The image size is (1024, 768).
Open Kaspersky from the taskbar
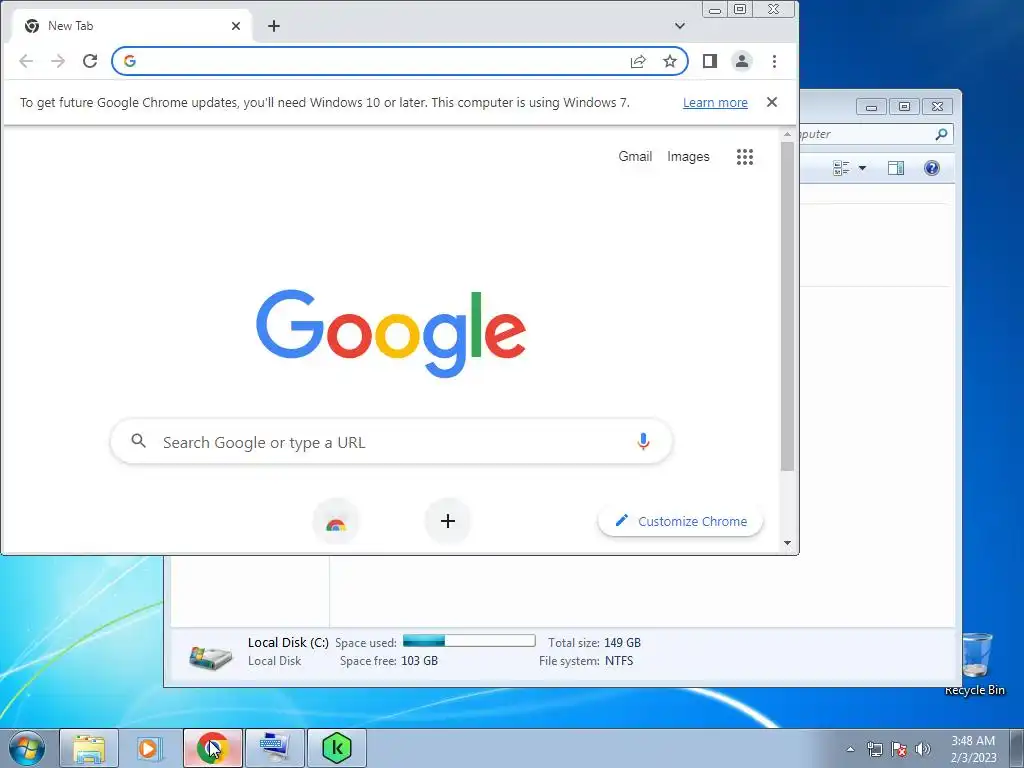coord(336,748)
